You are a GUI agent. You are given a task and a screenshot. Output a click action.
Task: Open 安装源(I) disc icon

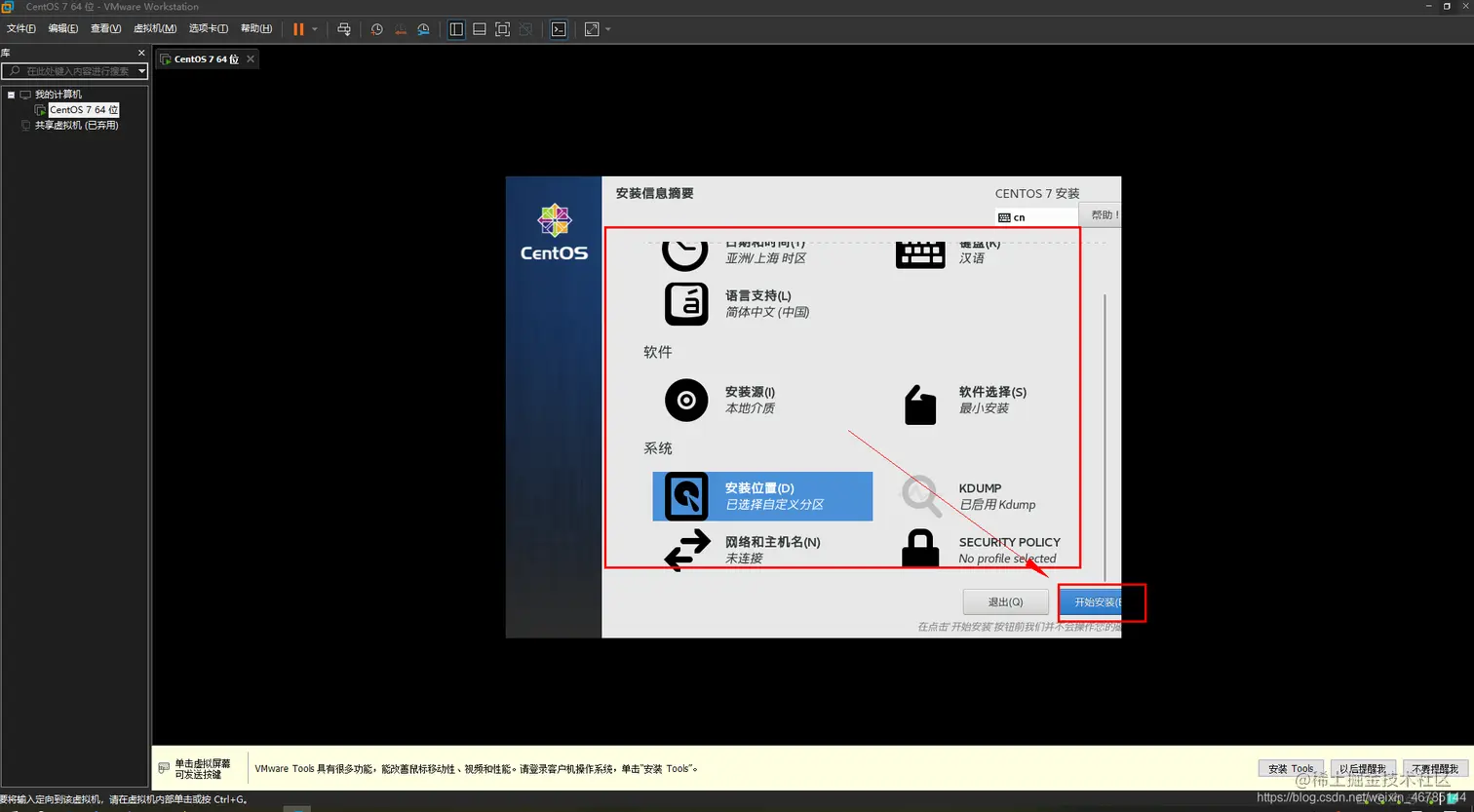pyautogui.click(x=686, y=400)
